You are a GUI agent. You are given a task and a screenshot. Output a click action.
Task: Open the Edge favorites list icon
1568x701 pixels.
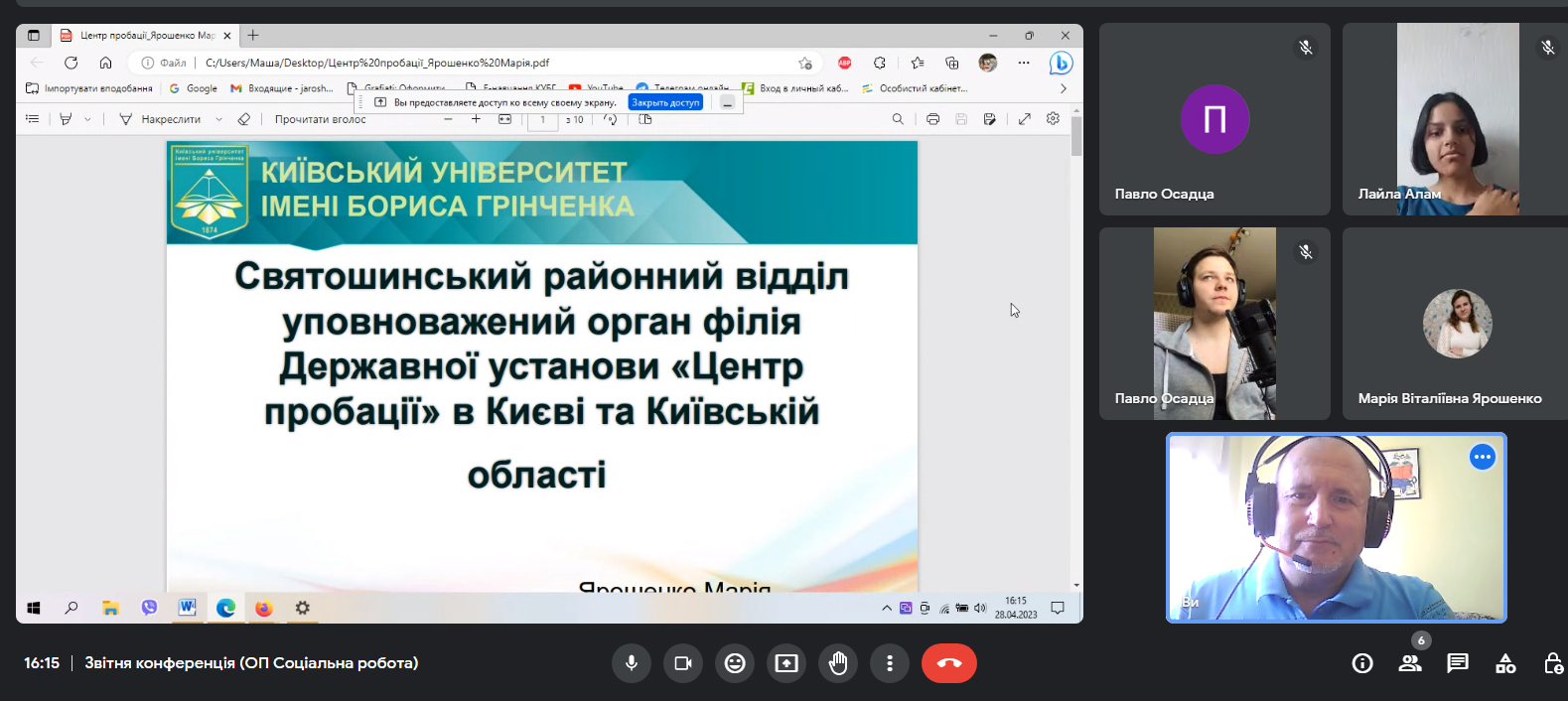(918, 63)
